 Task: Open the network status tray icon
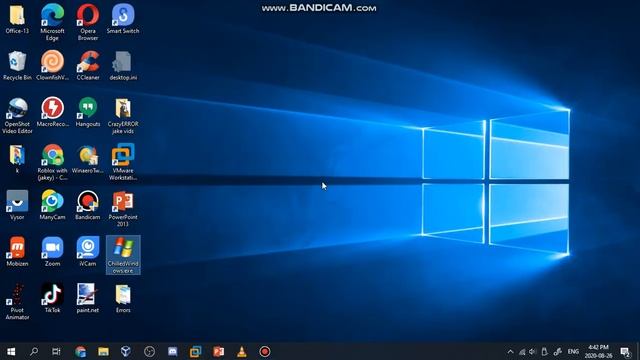[x=522, y=351]
